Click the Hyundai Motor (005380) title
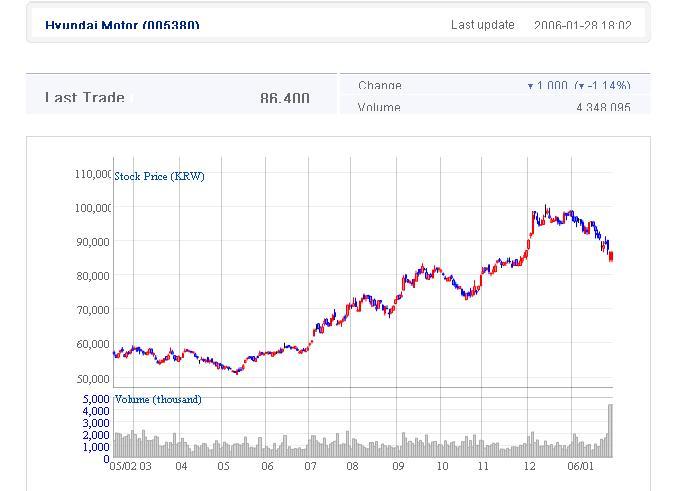 pyautogui.click(x=122, y=25)
